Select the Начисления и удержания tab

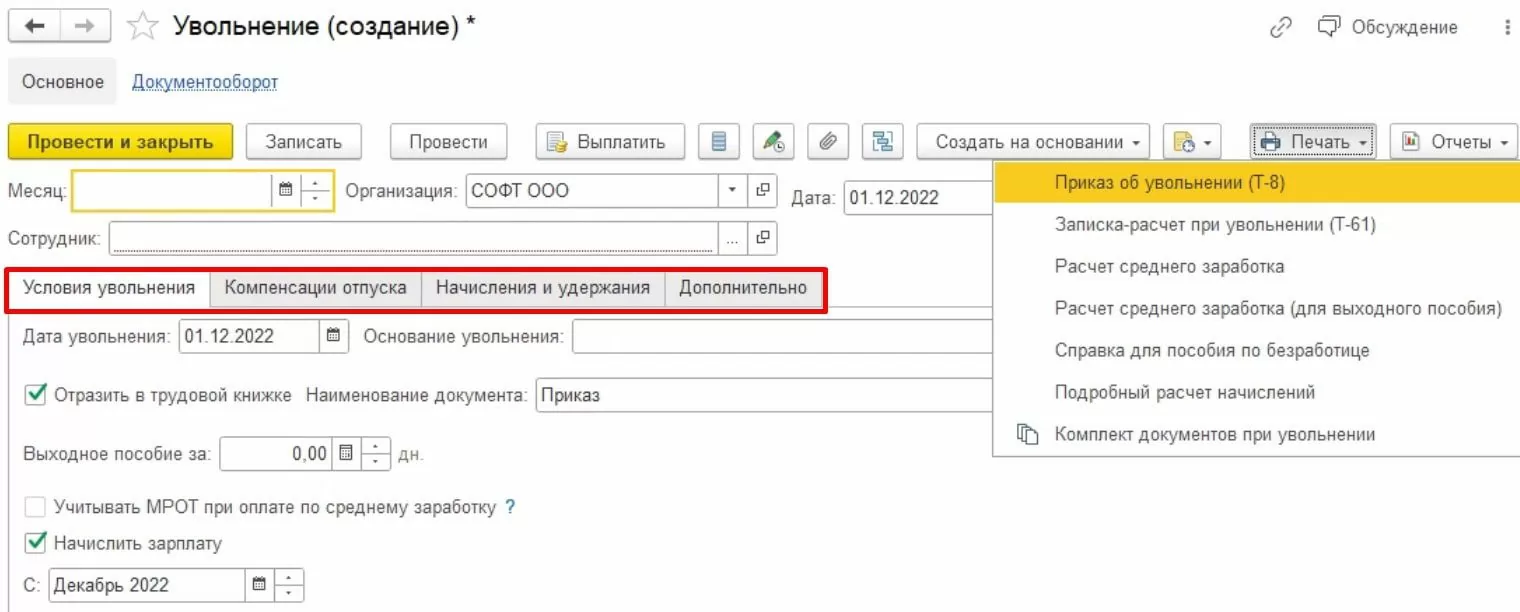543,288
